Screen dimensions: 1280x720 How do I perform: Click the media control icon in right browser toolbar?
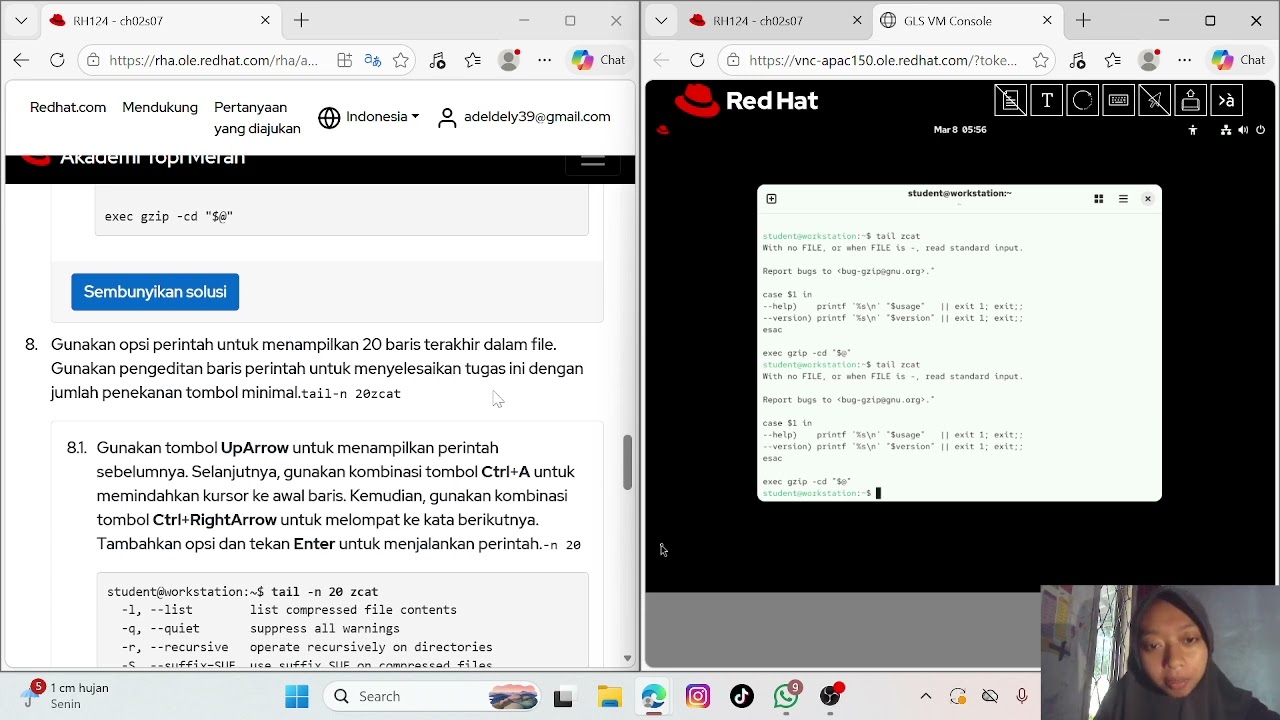(x=1077, y=60)
